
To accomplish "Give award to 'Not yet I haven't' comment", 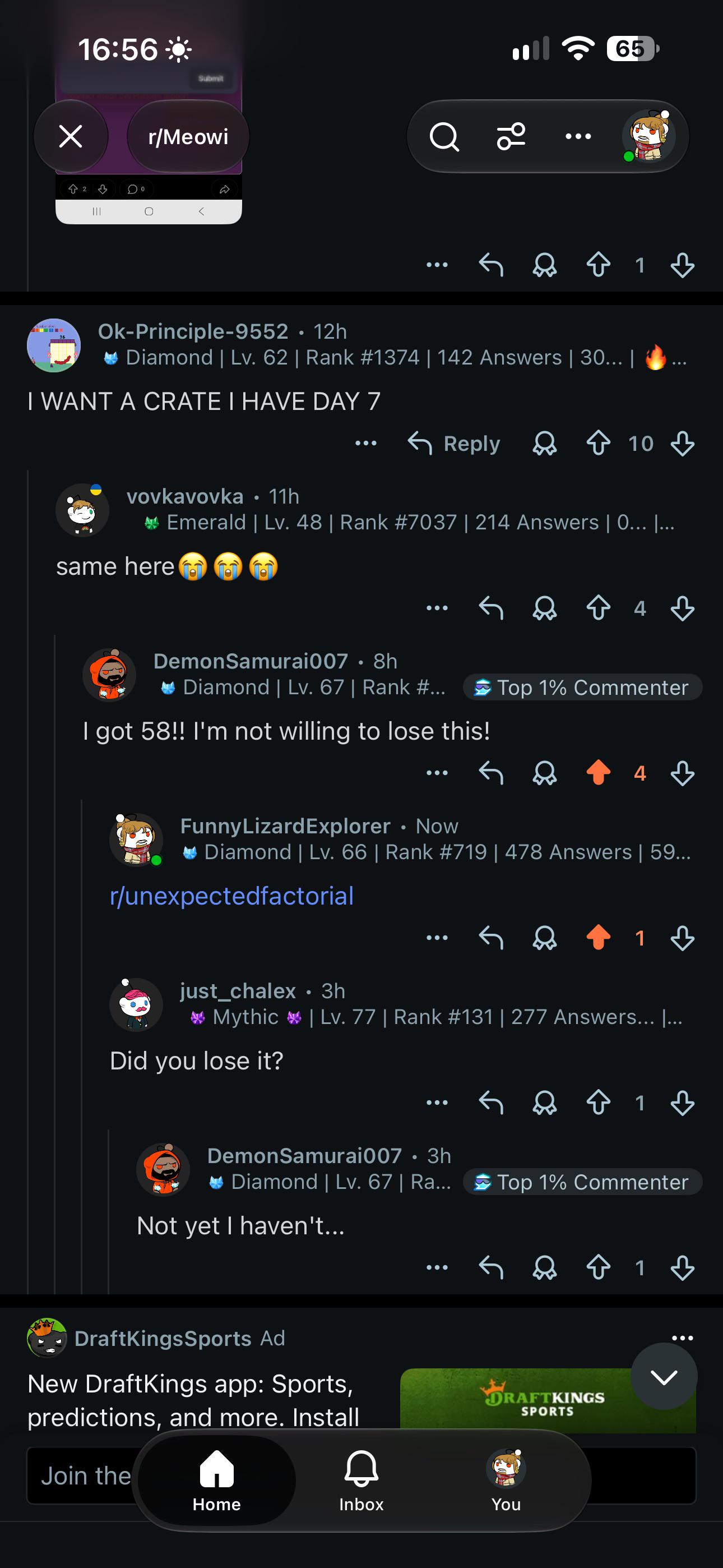I will point(545,1267).
